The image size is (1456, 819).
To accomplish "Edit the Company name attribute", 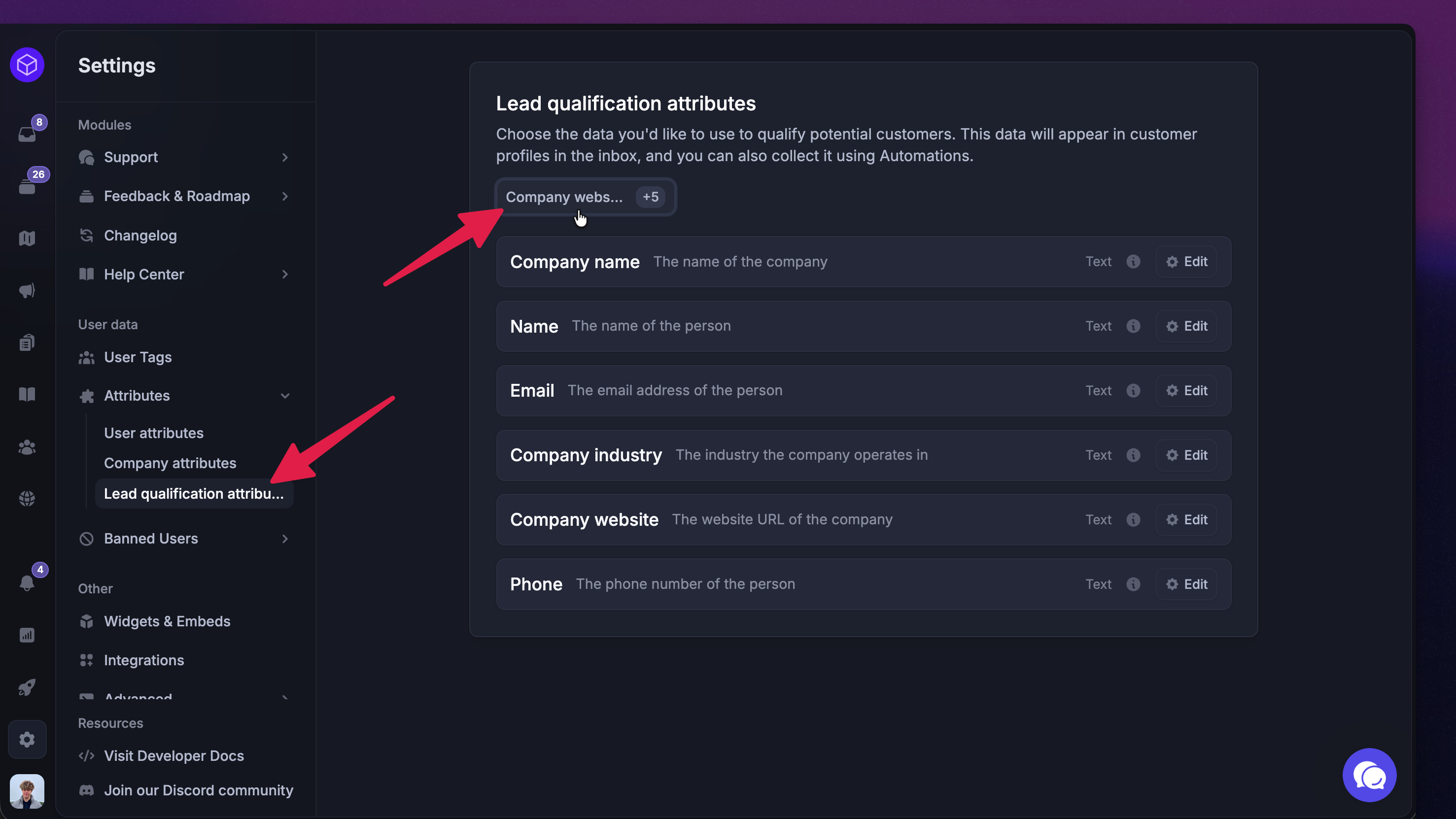I will click(1186, 262).
